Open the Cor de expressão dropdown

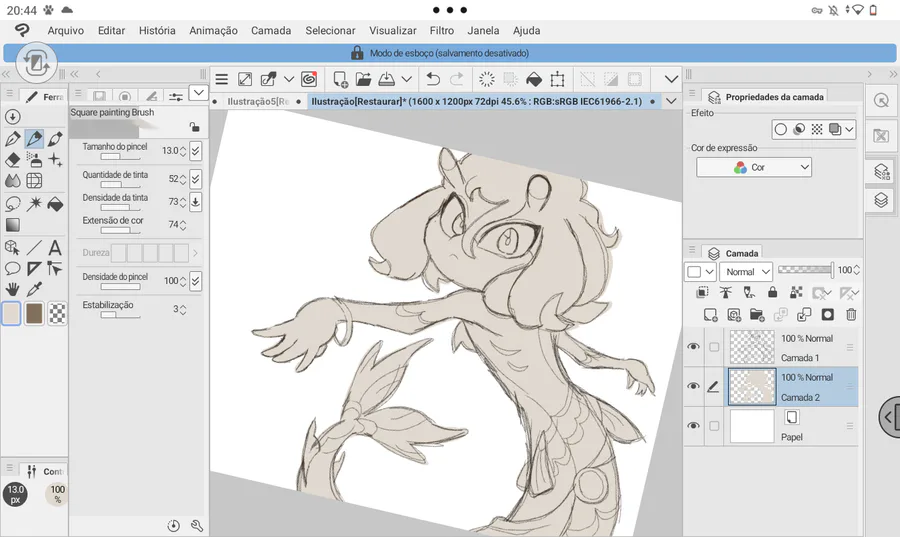click(754, 168)
